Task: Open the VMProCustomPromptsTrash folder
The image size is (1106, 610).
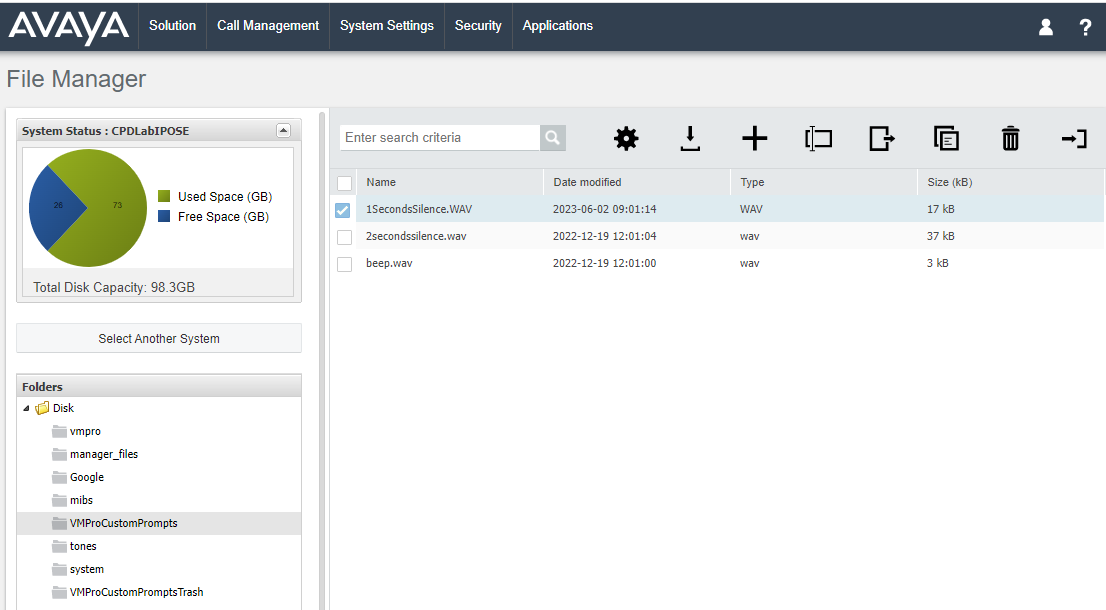Action: coord(136,592)
